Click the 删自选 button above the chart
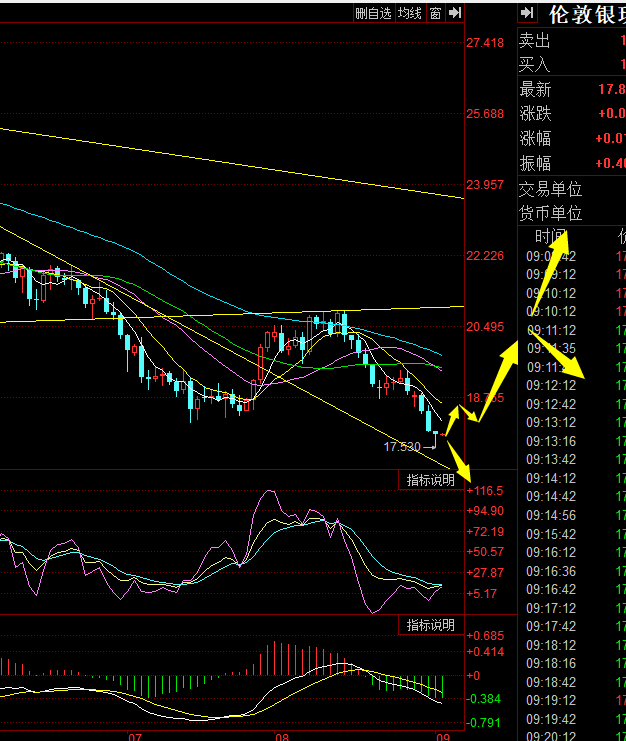The image size is (626, 741). pos(373,13)
